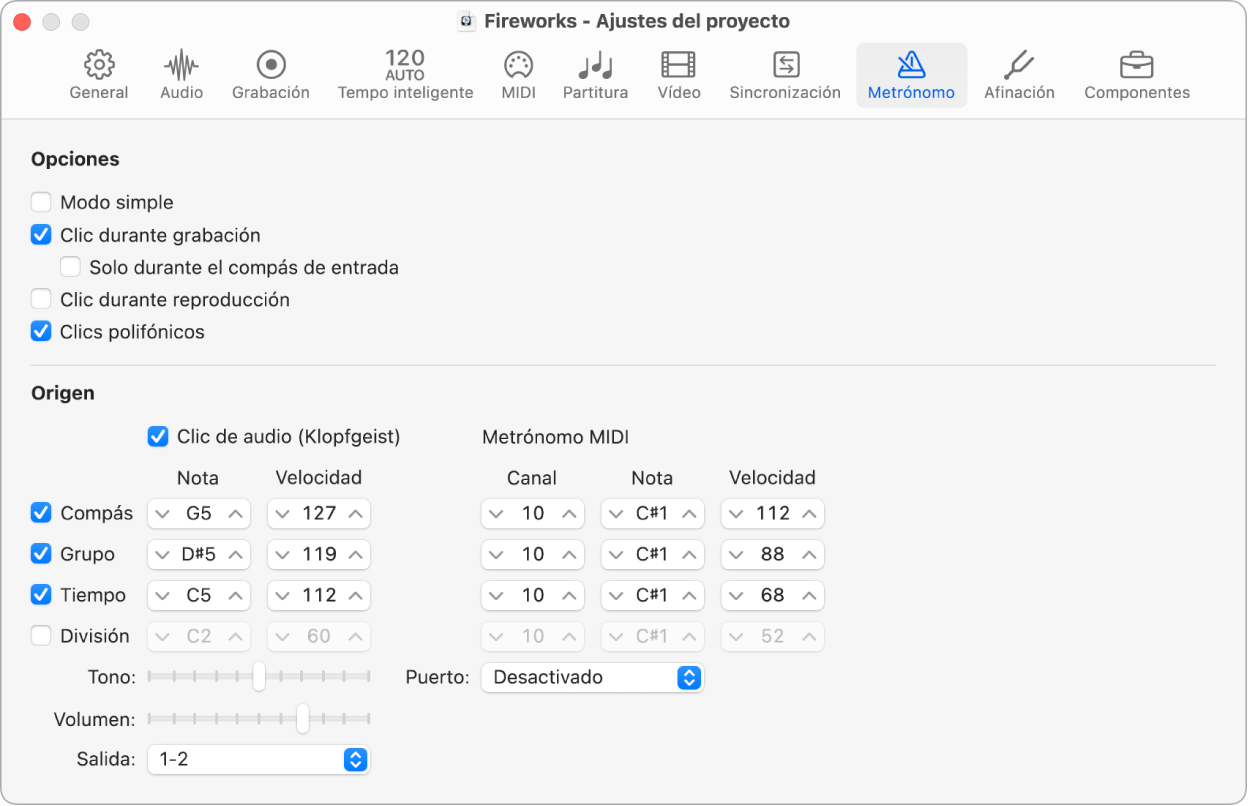Viewport: 1248px width, 806px height.
Task: Increase Tiempo MIDI velocity 68
Action: point(809,595)
